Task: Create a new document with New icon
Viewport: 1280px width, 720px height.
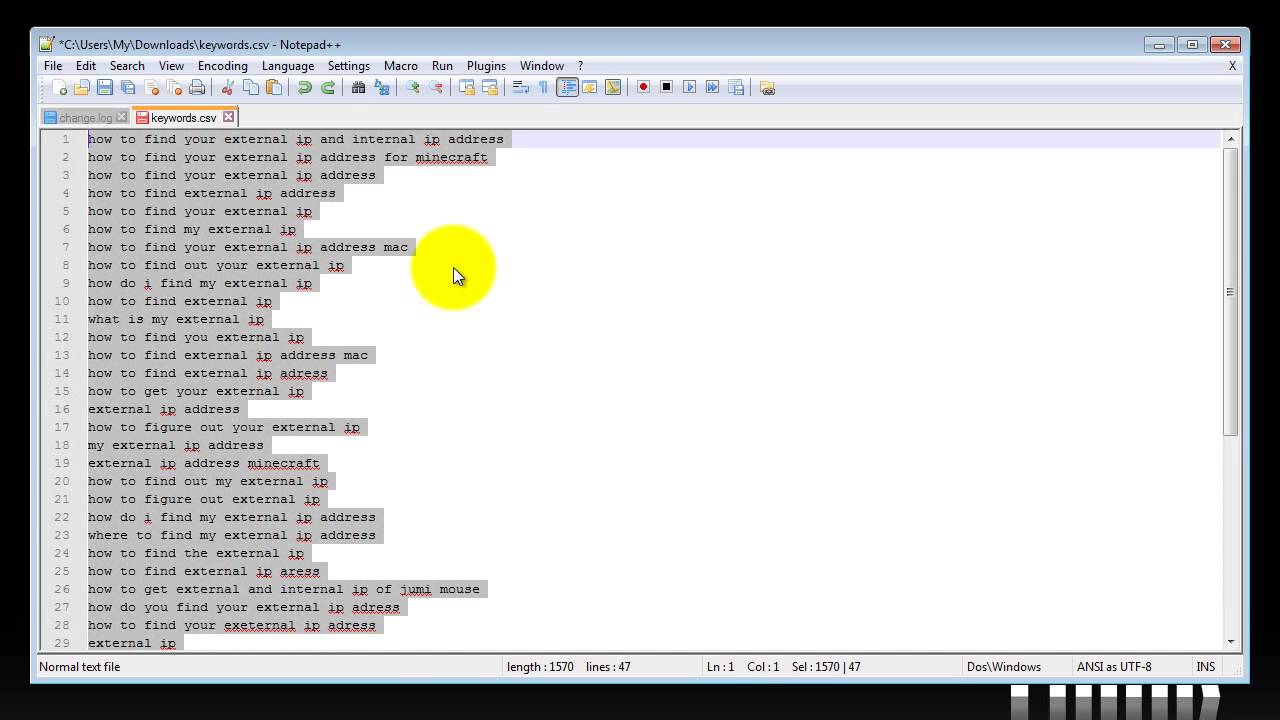Action: pos(60,88)
